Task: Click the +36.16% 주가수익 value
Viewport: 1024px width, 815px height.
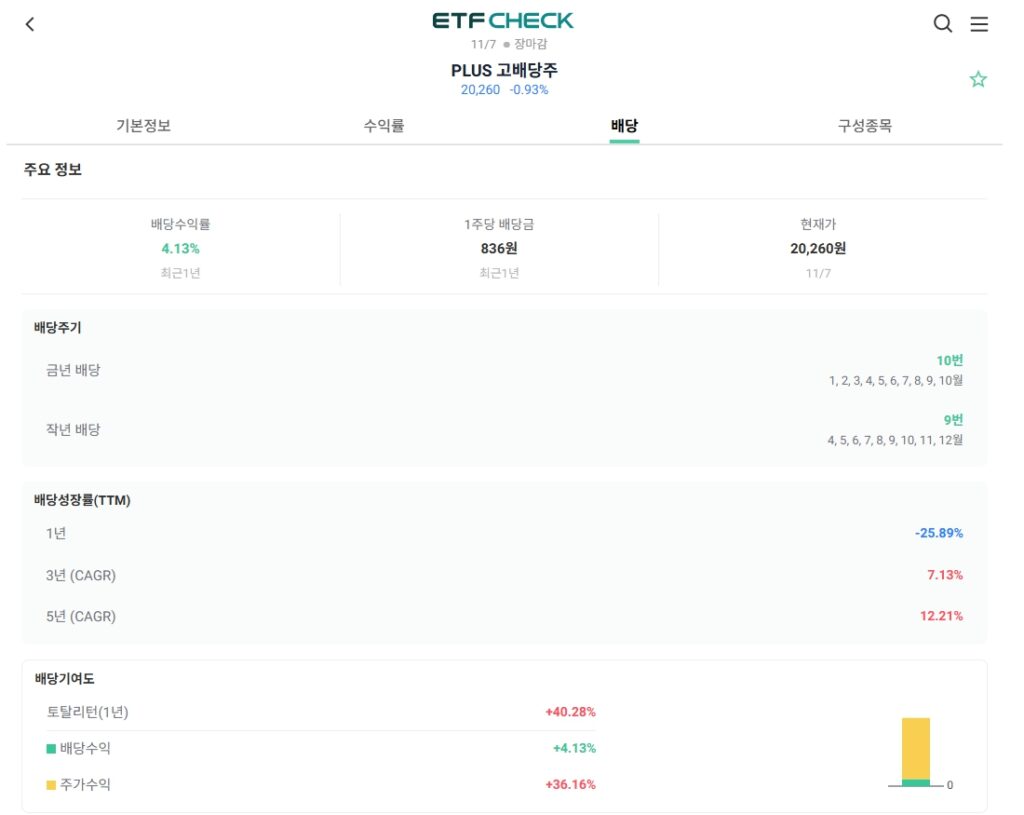Action: pyautogui.click(x=570, y=784)
